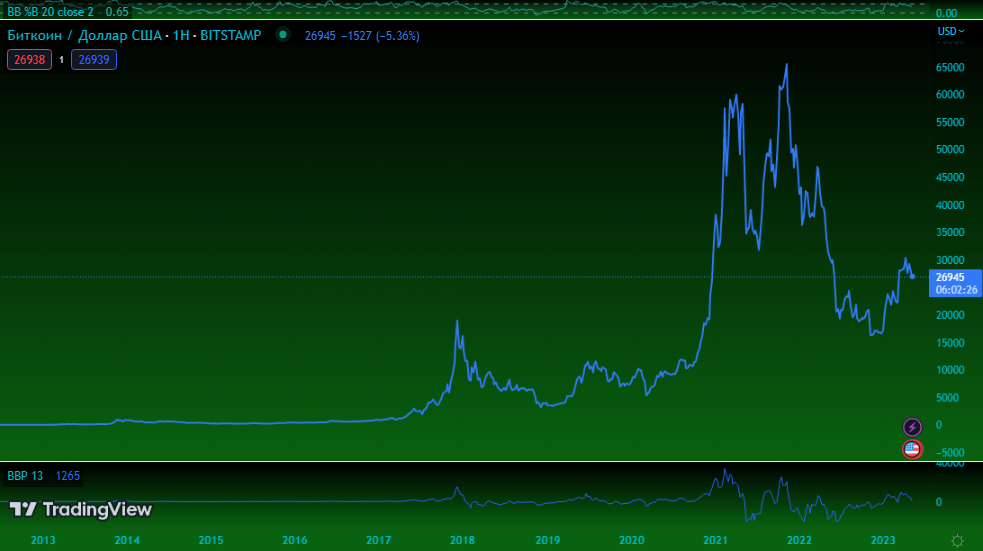Click the BBP value 1265
The image size is (983, 551).
[68, 476]
